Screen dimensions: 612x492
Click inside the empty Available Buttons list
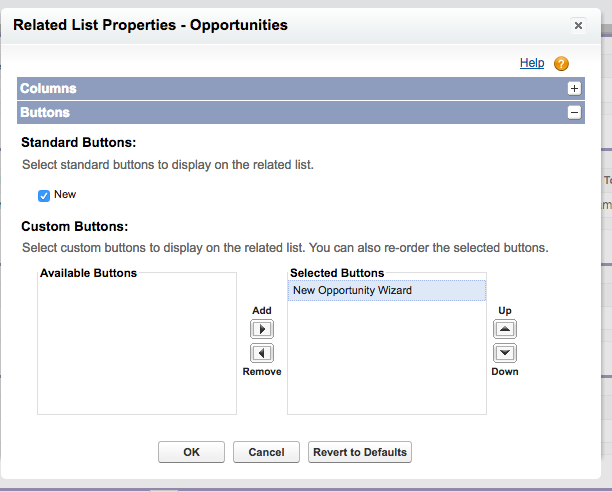tap(137, 345)
